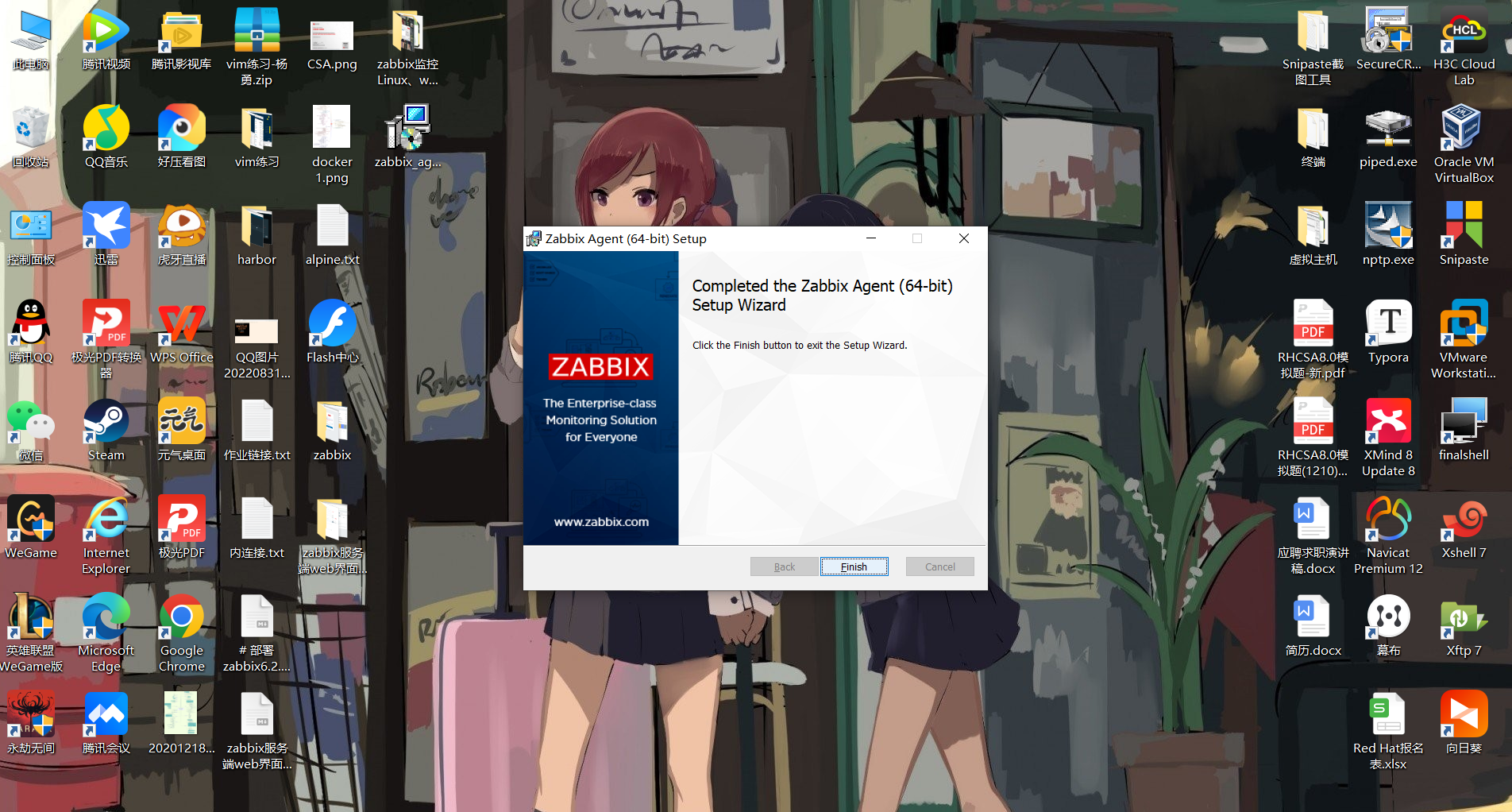Open the harbor folder
This screenshot has height=812, width=1512.
click(x=257, y=235)
